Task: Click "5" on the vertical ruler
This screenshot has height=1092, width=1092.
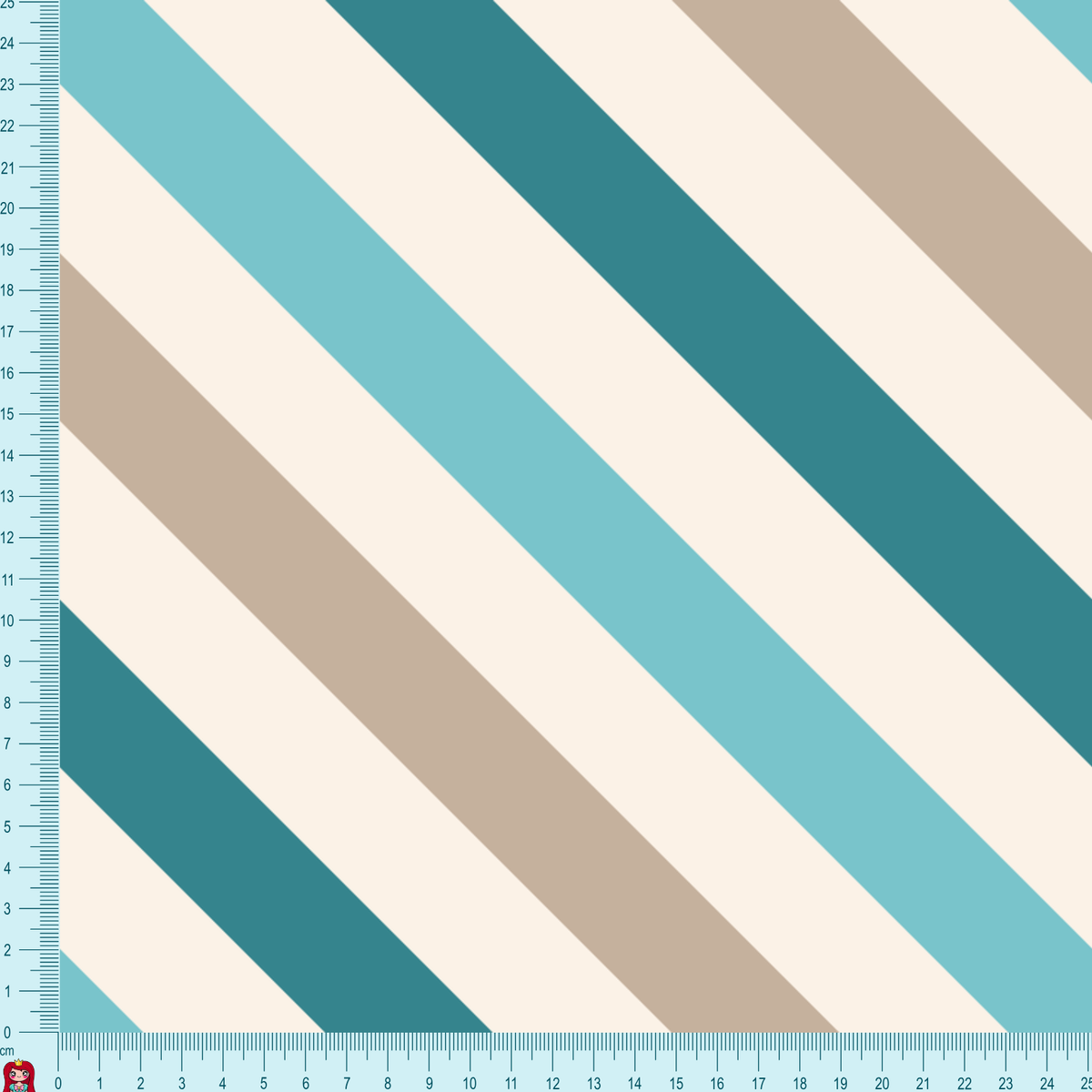Action: click(x=7, y=826)
